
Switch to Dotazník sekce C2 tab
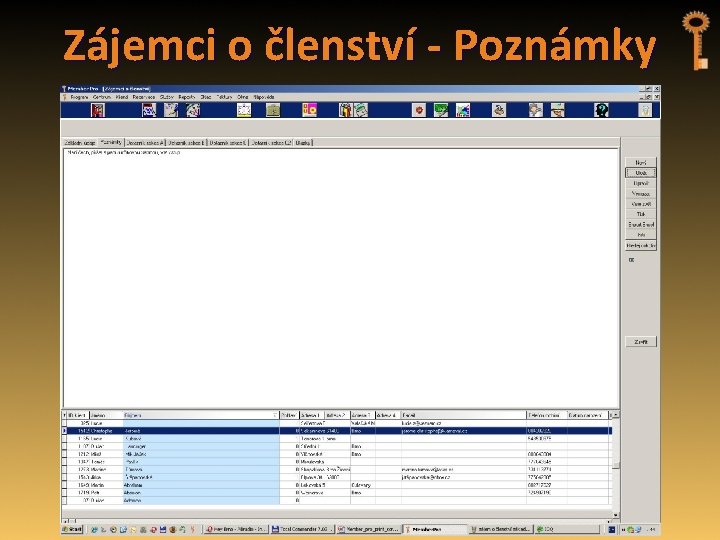tap(271, 143)
